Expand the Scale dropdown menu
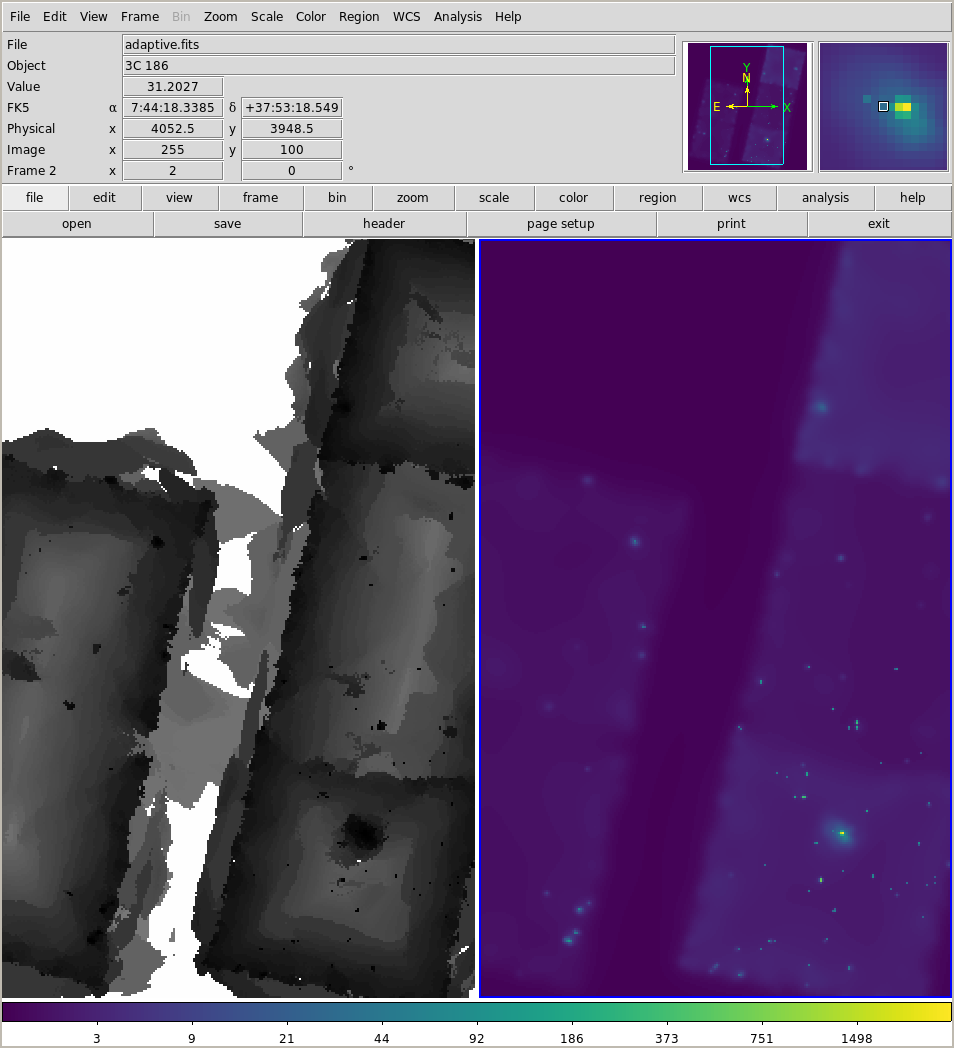Screen dimensions: 954x1048 [x=266, y=17]
